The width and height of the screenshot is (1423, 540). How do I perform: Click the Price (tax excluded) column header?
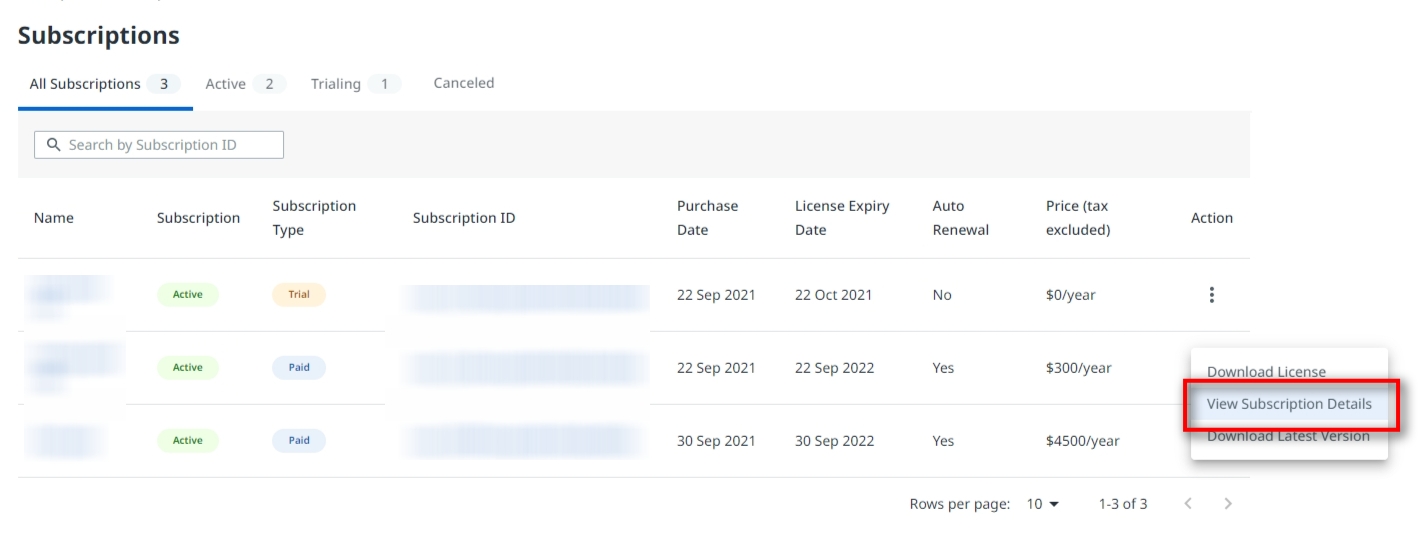point(1077,218)
